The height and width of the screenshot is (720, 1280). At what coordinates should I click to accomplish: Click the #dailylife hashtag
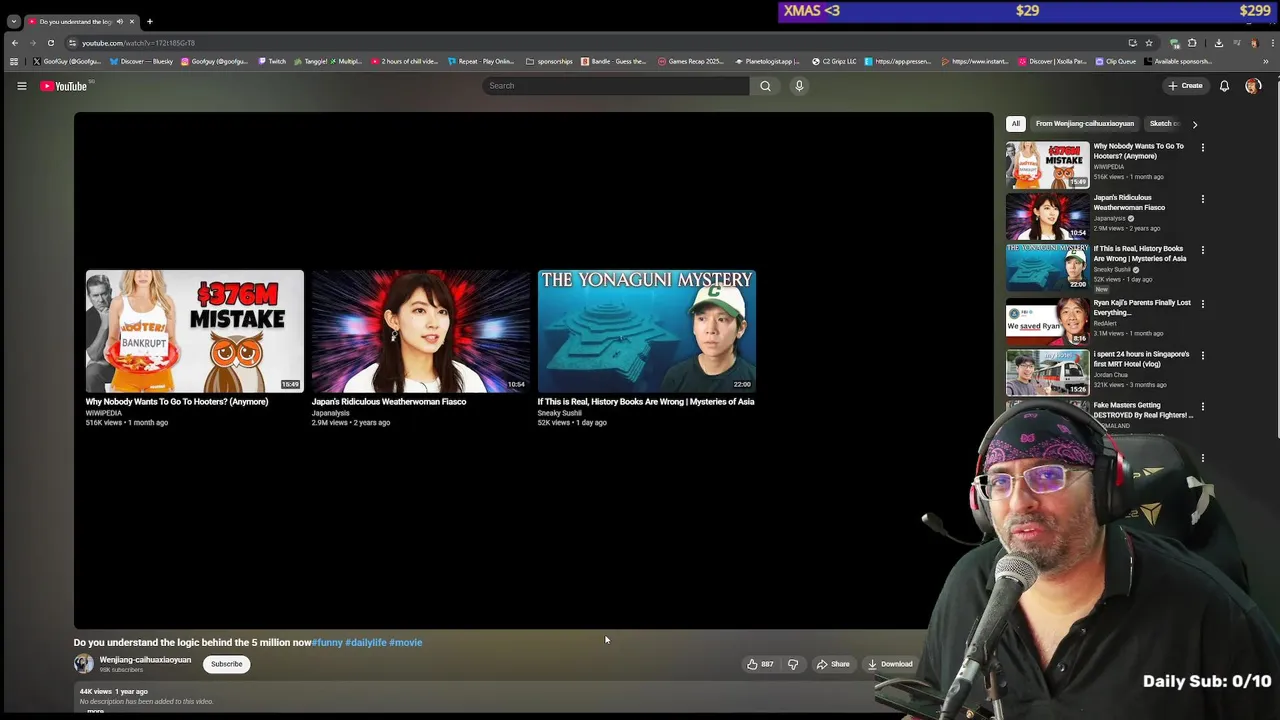[366, 643]
